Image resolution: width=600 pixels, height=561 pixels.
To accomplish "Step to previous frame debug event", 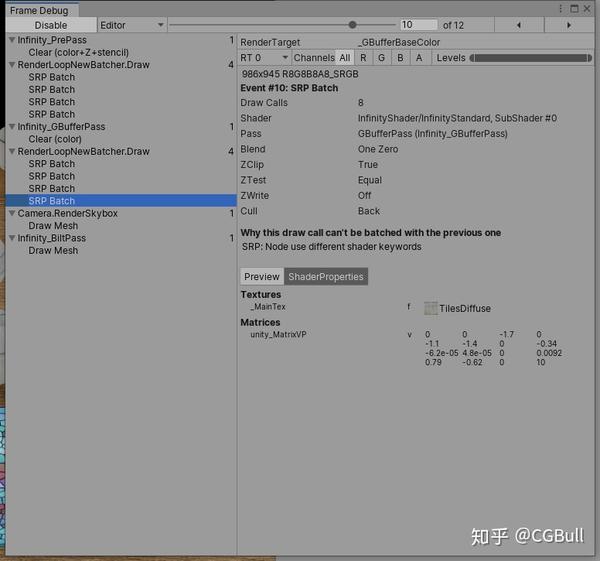I will coord(519,25).
